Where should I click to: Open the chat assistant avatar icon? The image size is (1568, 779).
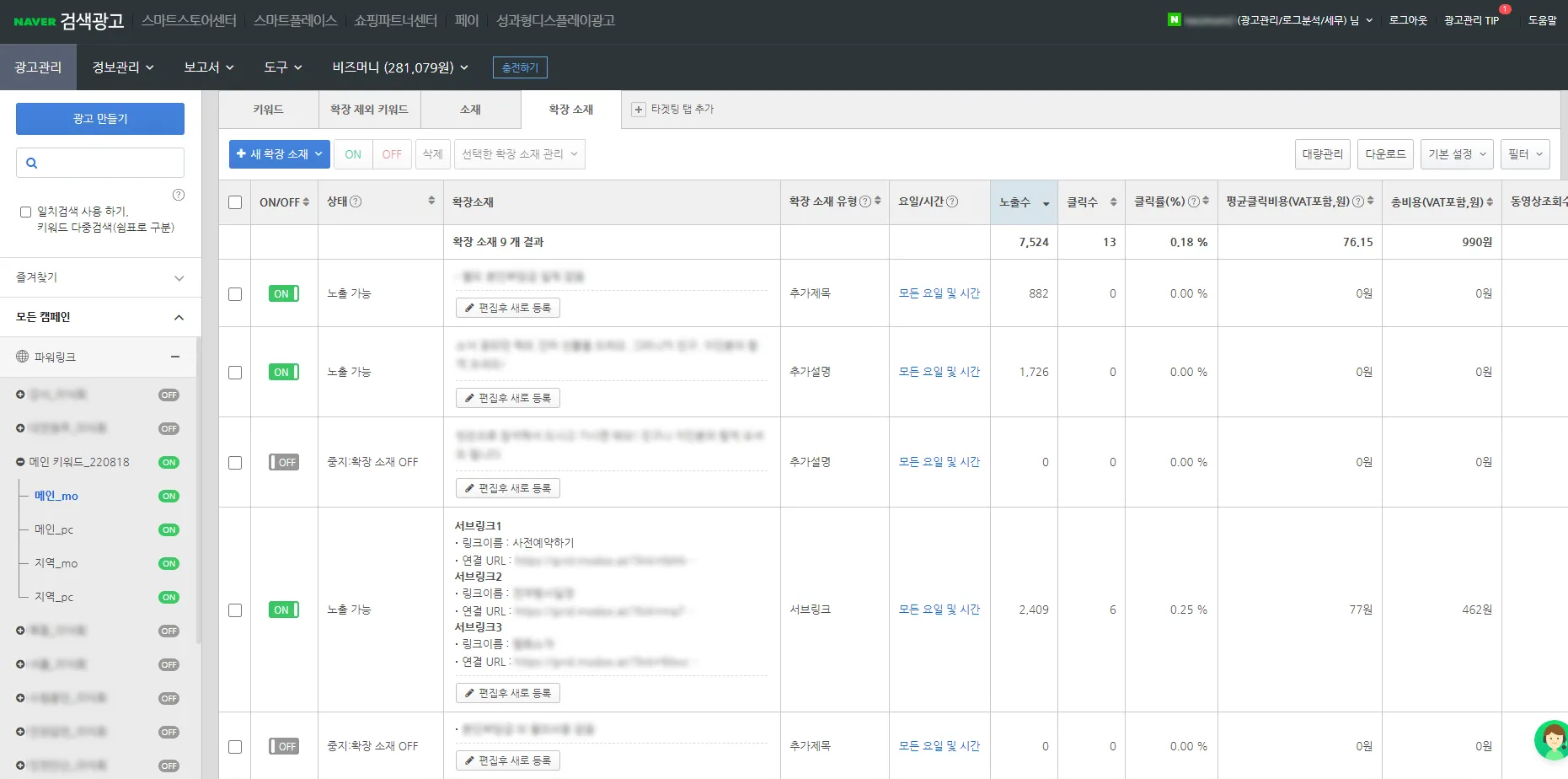click(1551, 740)
